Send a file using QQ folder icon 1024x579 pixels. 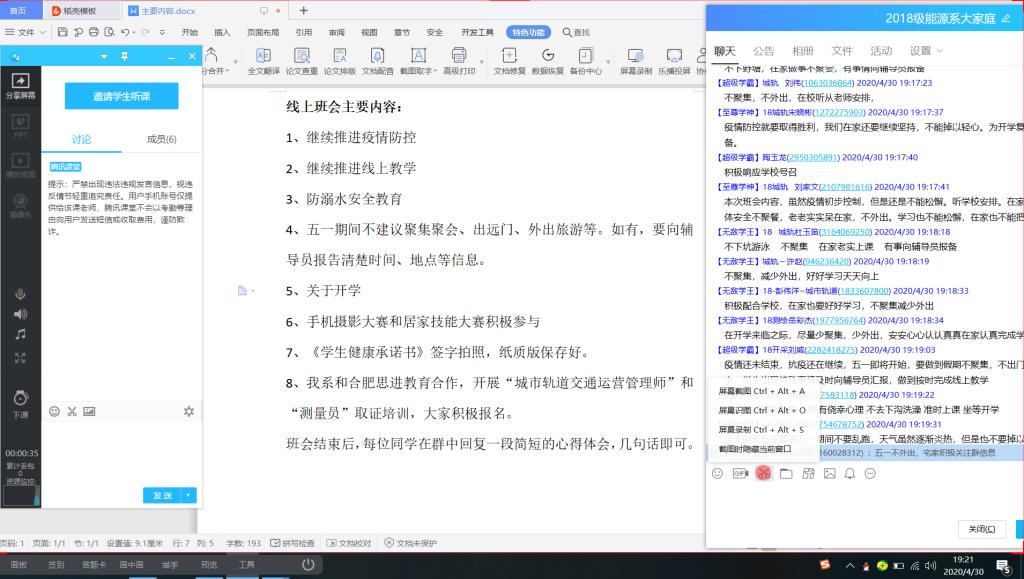[x=786, y=473]
